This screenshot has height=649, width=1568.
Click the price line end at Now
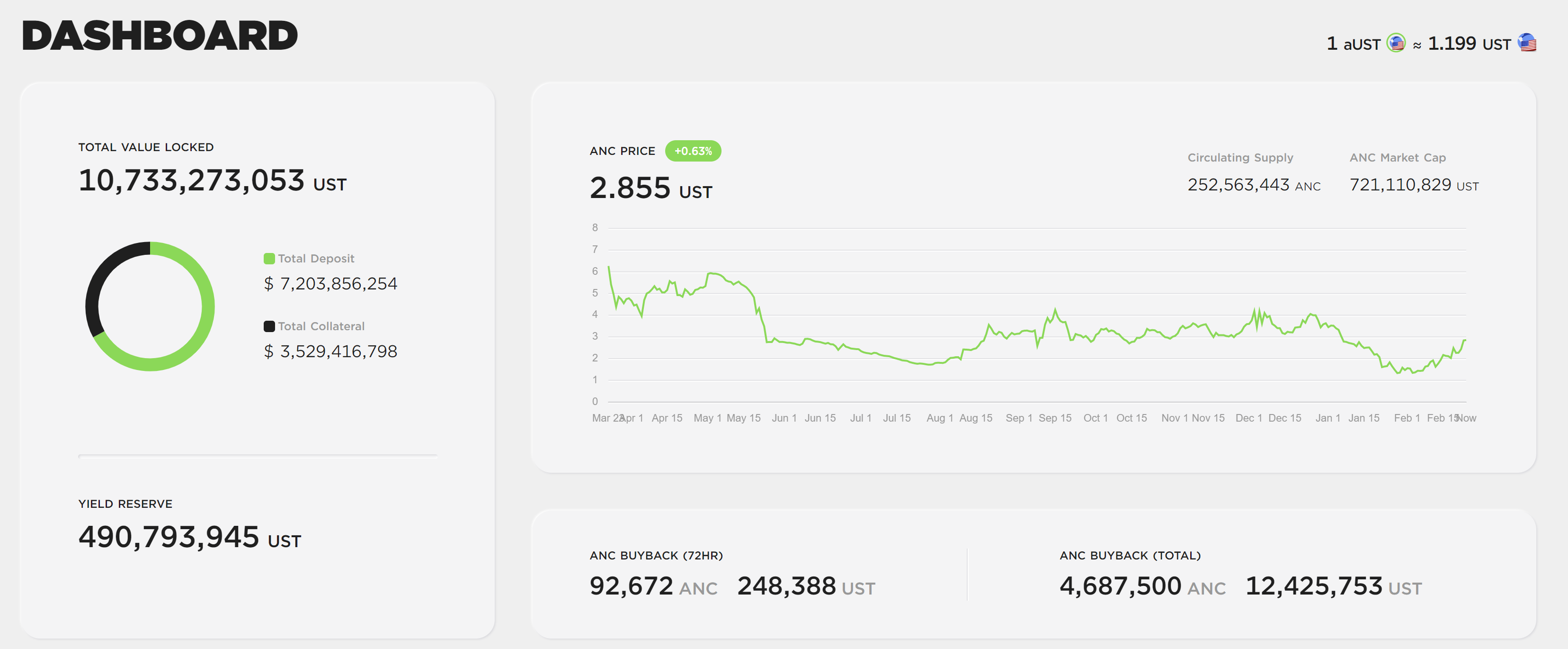pyautogui.click(x=1464, y=340)
